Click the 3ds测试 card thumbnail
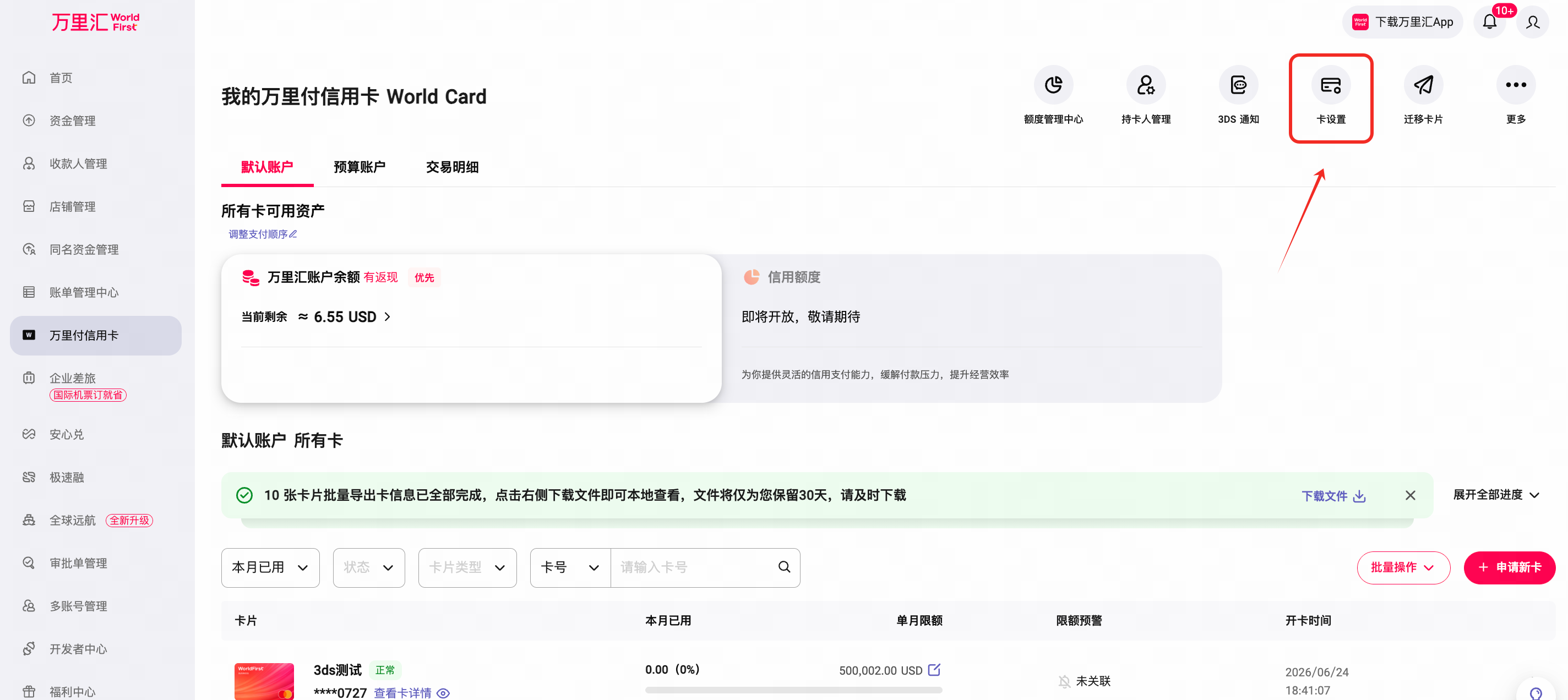The height and width of the screenshot is (700, 1568). pos(264,681)
